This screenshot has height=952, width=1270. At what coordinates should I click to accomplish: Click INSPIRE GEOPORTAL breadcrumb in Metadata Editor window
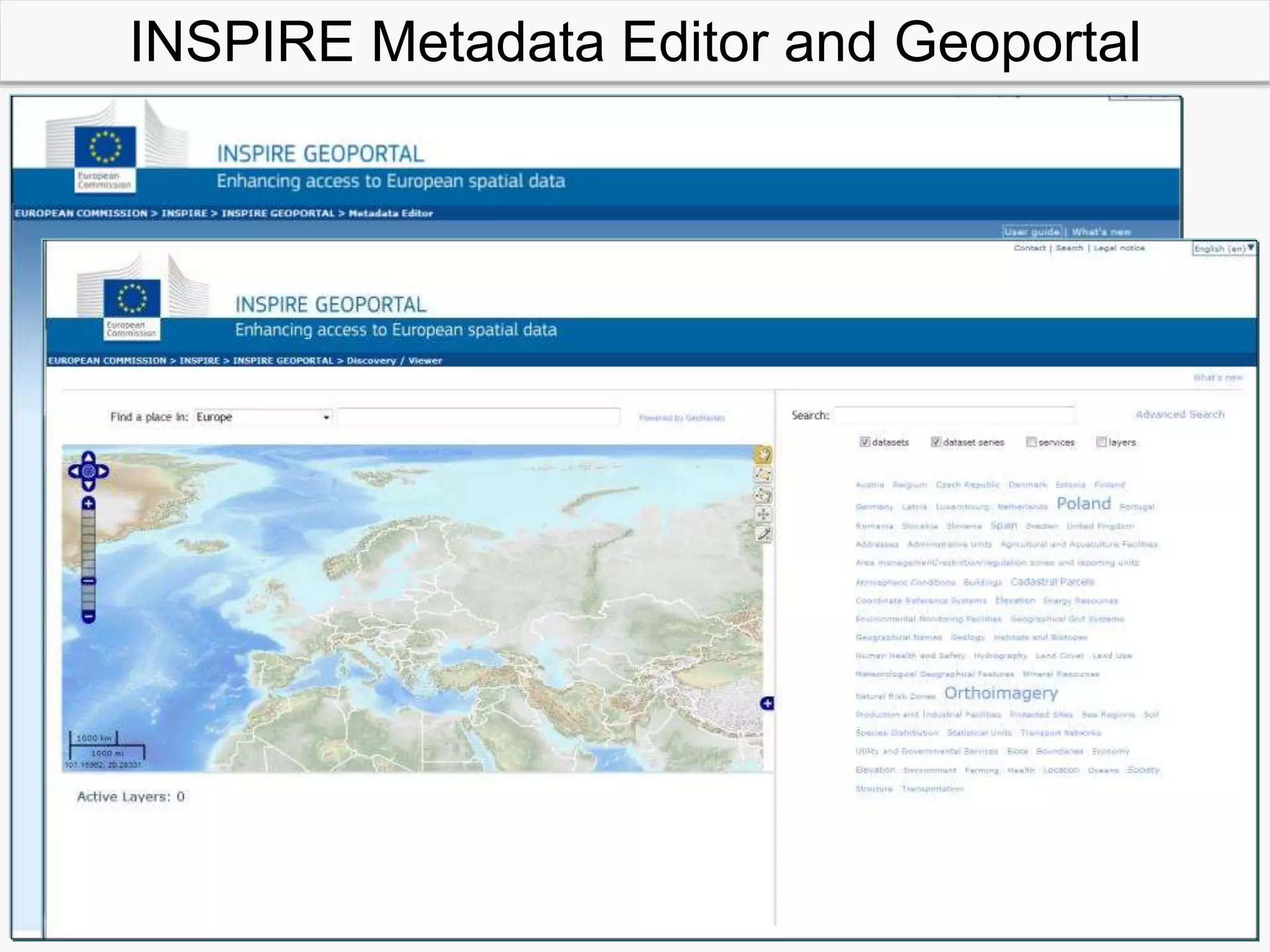point(278,213)
